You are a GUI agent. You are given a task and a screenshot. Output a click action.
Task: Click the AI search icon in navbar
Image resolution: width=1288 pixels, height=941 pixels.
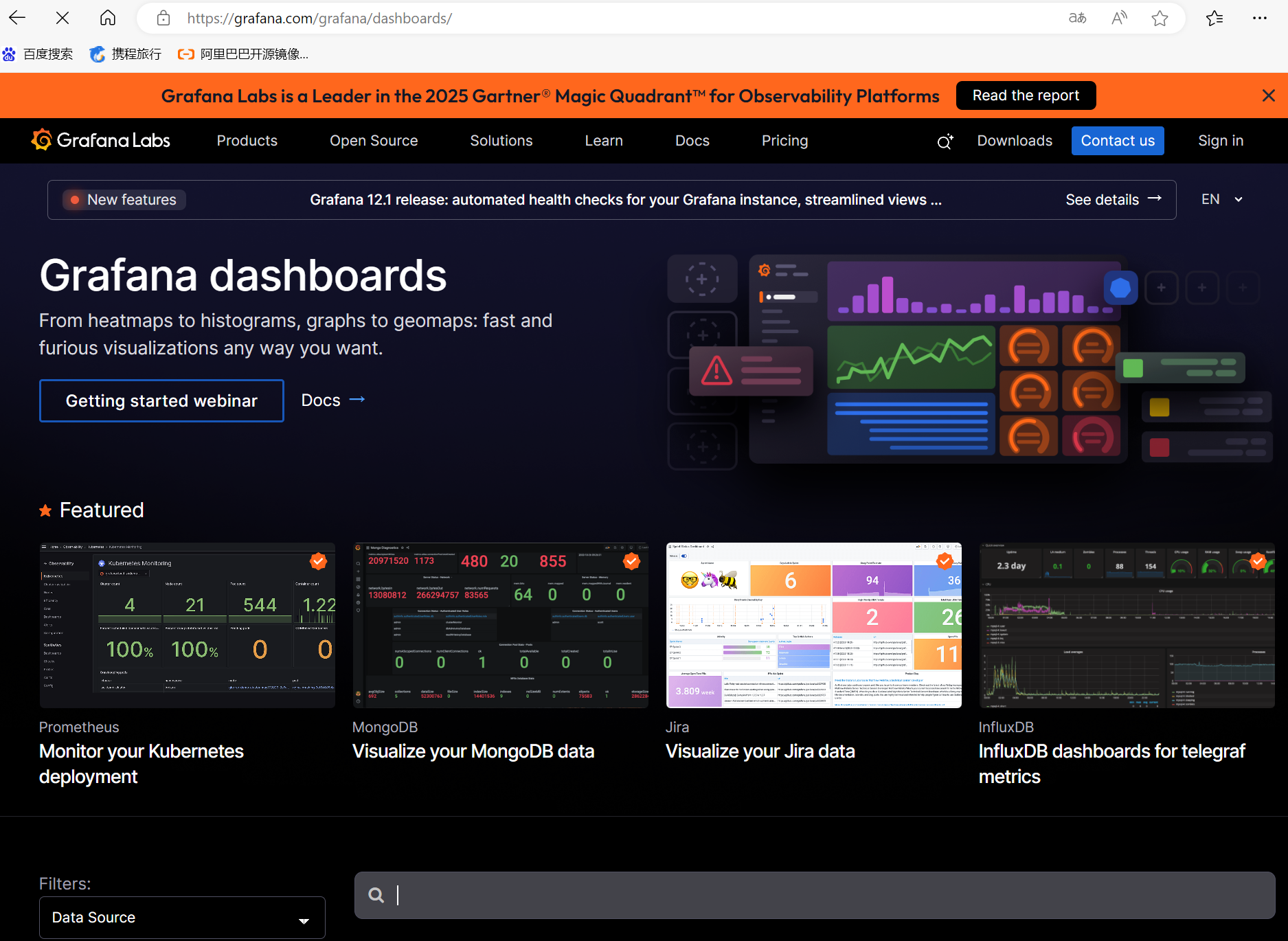coord(945,141)
